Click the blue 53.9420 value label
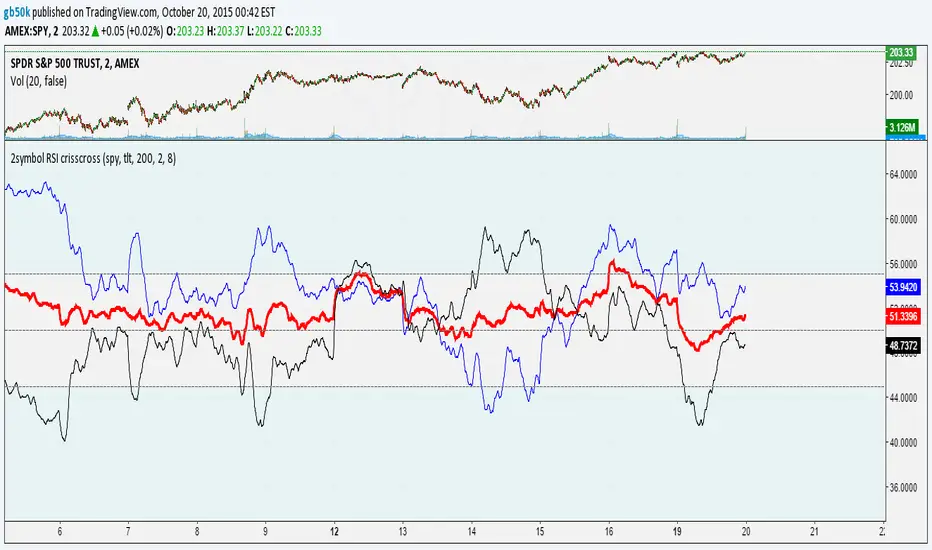The height and width of the screenshot is (550, 932). tap(903, 287)
